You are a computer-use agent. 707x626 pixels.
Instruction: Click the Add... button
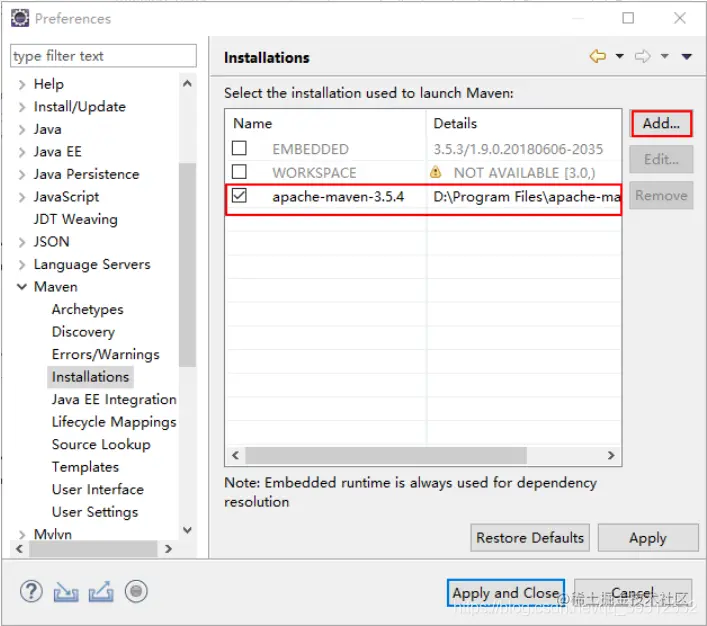point(661,124)
